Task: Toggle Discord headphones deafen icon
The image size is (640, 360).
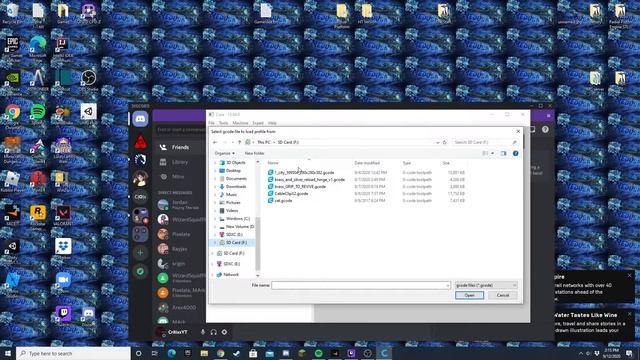Action: click(213, 332)
